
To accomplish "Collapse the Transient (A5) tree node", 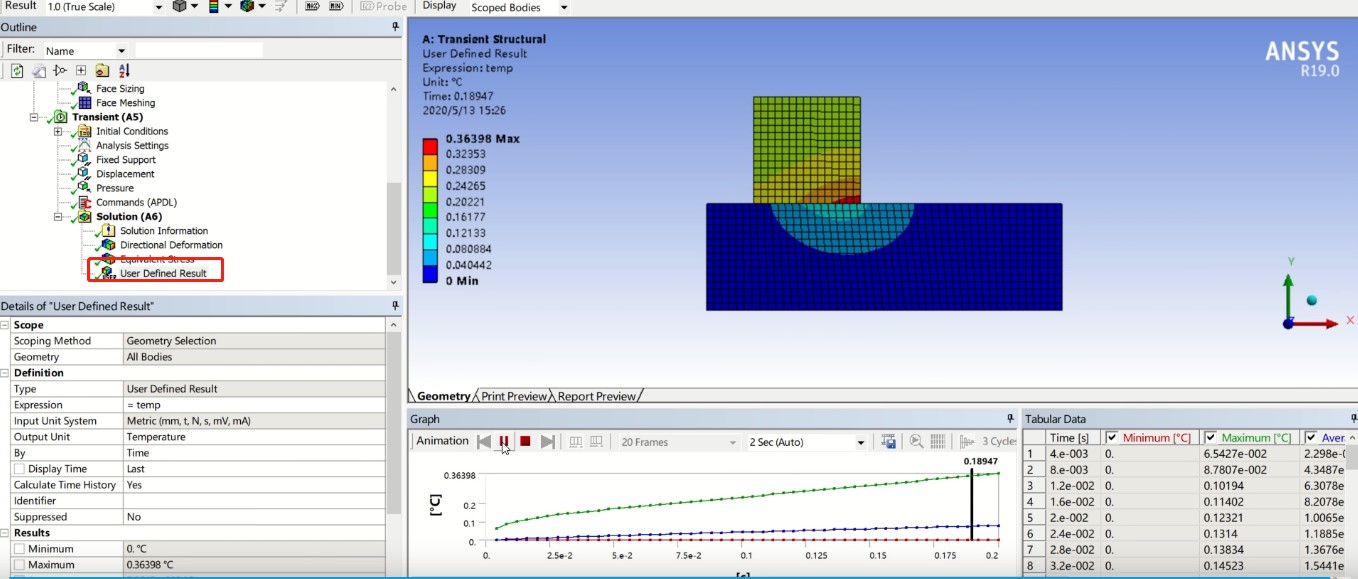I will [x=34, y=117].
